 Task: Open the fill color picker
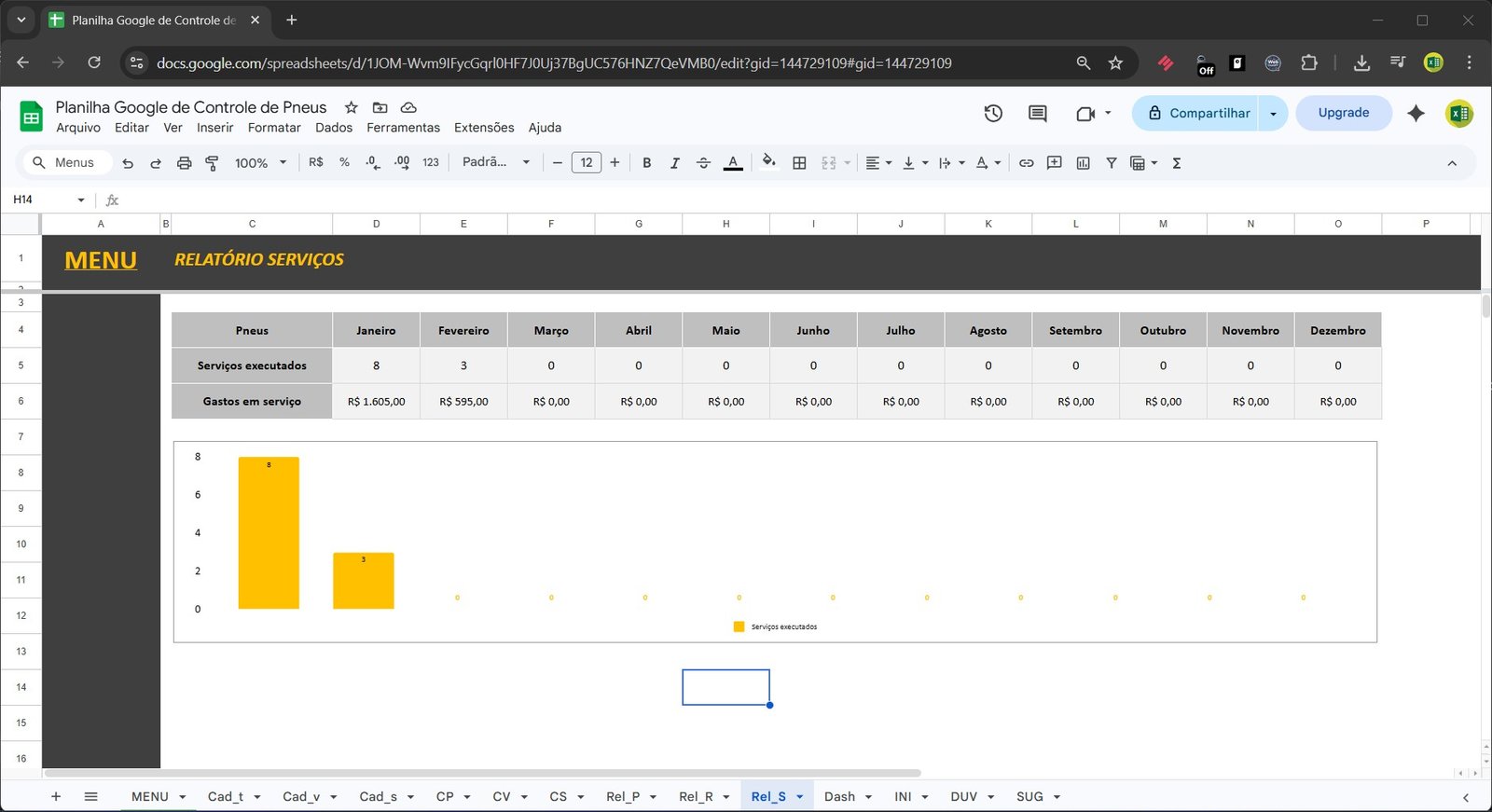pyautogui.click(x=768, y=163)
